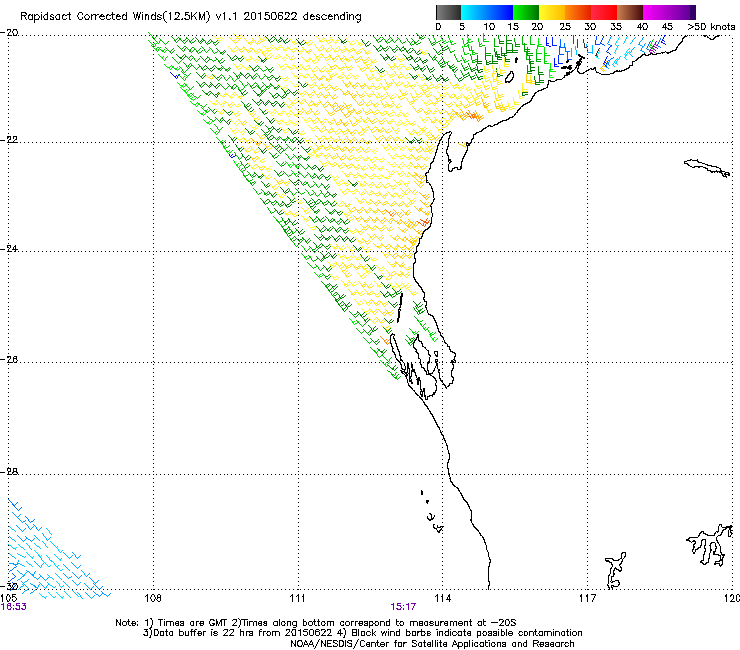This screenshot has height=650, width=740.
Task: Click the '105' longitude label
Action: coord(8,599)
